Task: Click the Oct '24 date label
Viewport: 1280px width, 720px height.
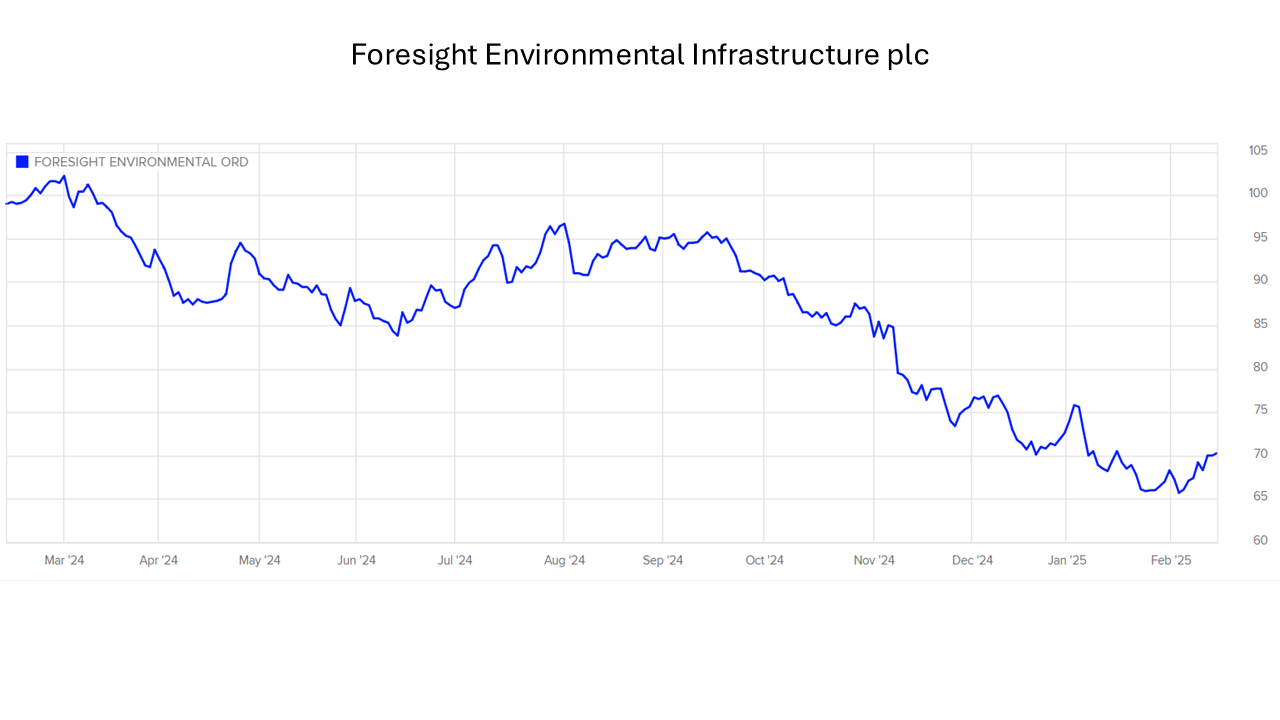Action: pyautogui.click(x=764, y=560)
